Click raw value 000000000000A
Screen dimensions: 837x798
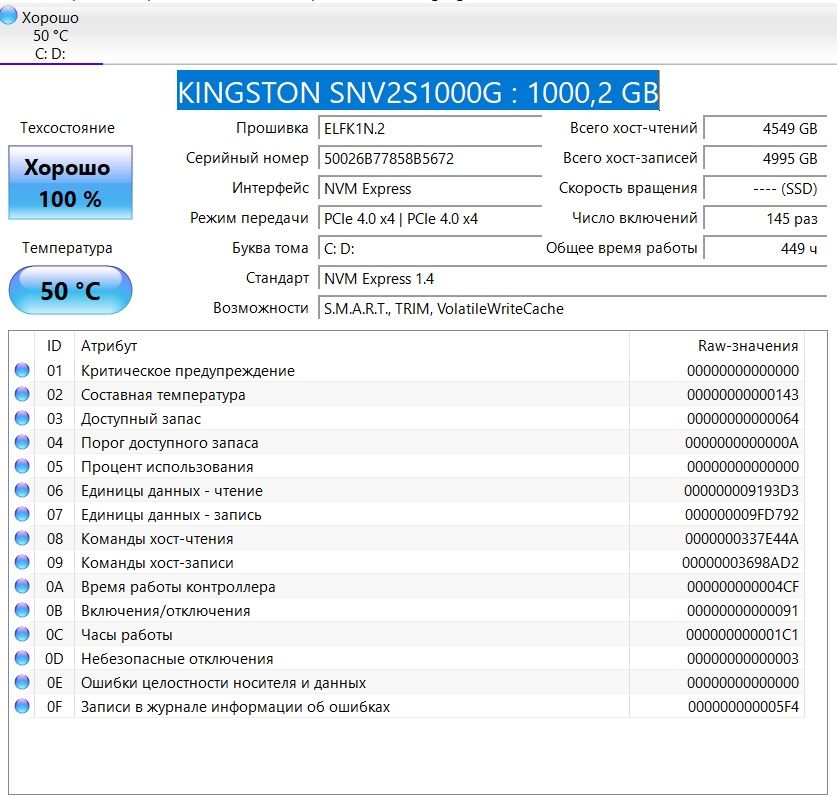pos(742,443)
